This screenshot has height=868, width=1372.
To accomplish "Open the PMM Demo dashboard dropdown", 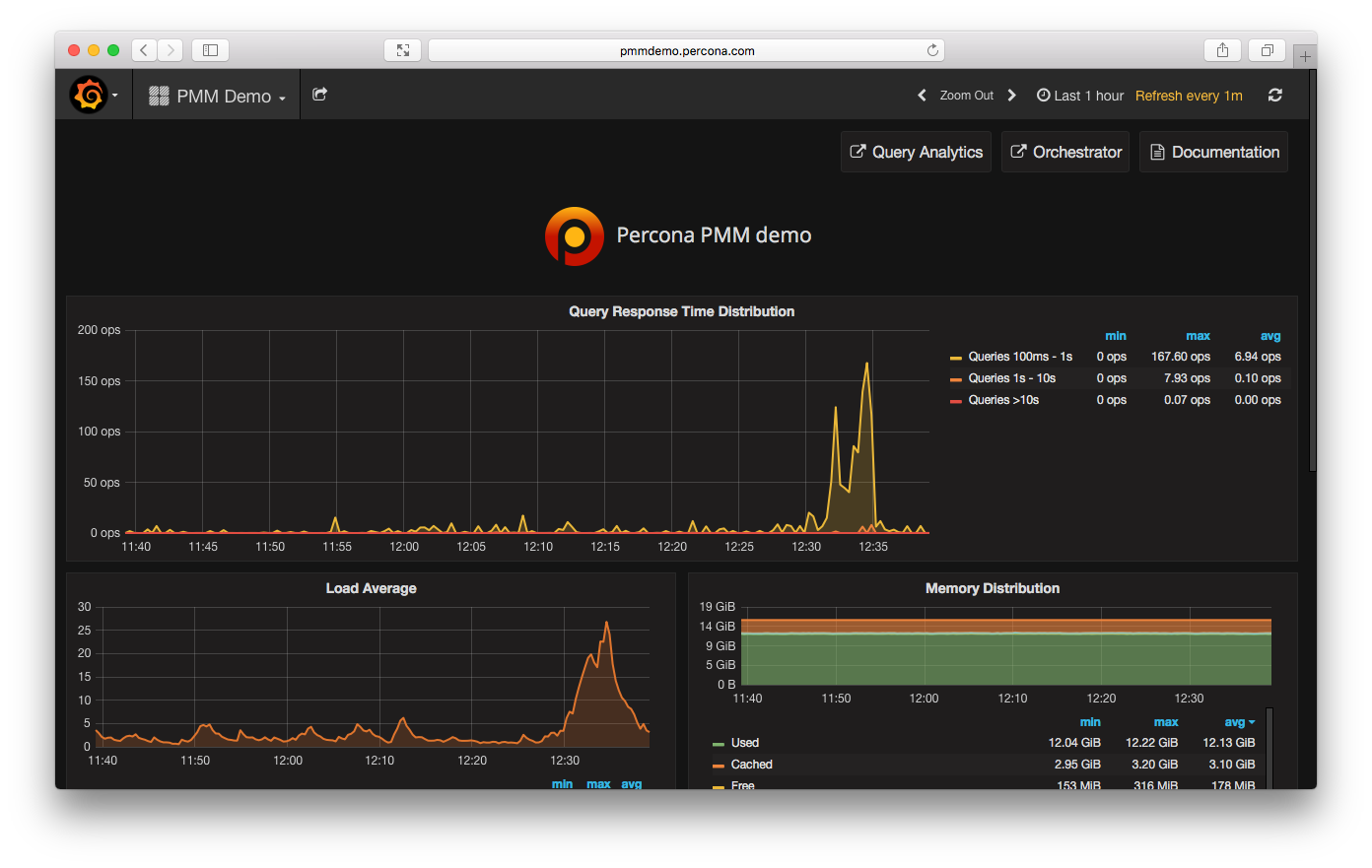I will [x=217, y=97].
